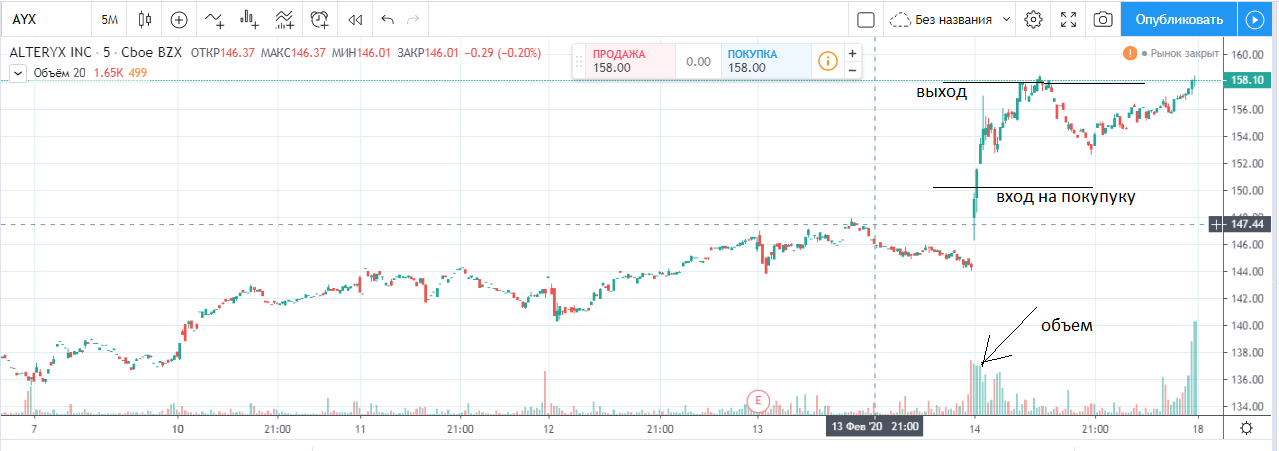Open the candlestick chart style selector
Image resolution: width=1279 pixels, height=451 pixels.
[146, 19]
